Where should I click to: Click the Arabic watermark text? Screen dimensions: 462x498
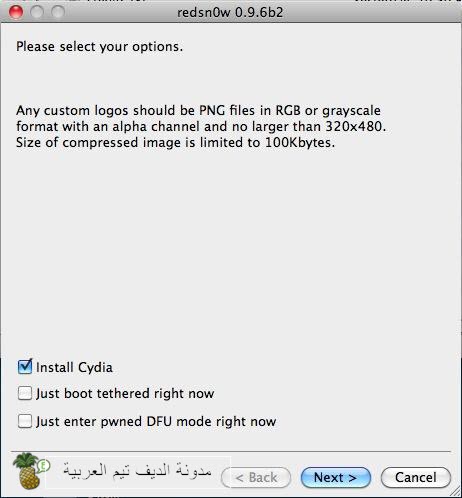(137, 470)
